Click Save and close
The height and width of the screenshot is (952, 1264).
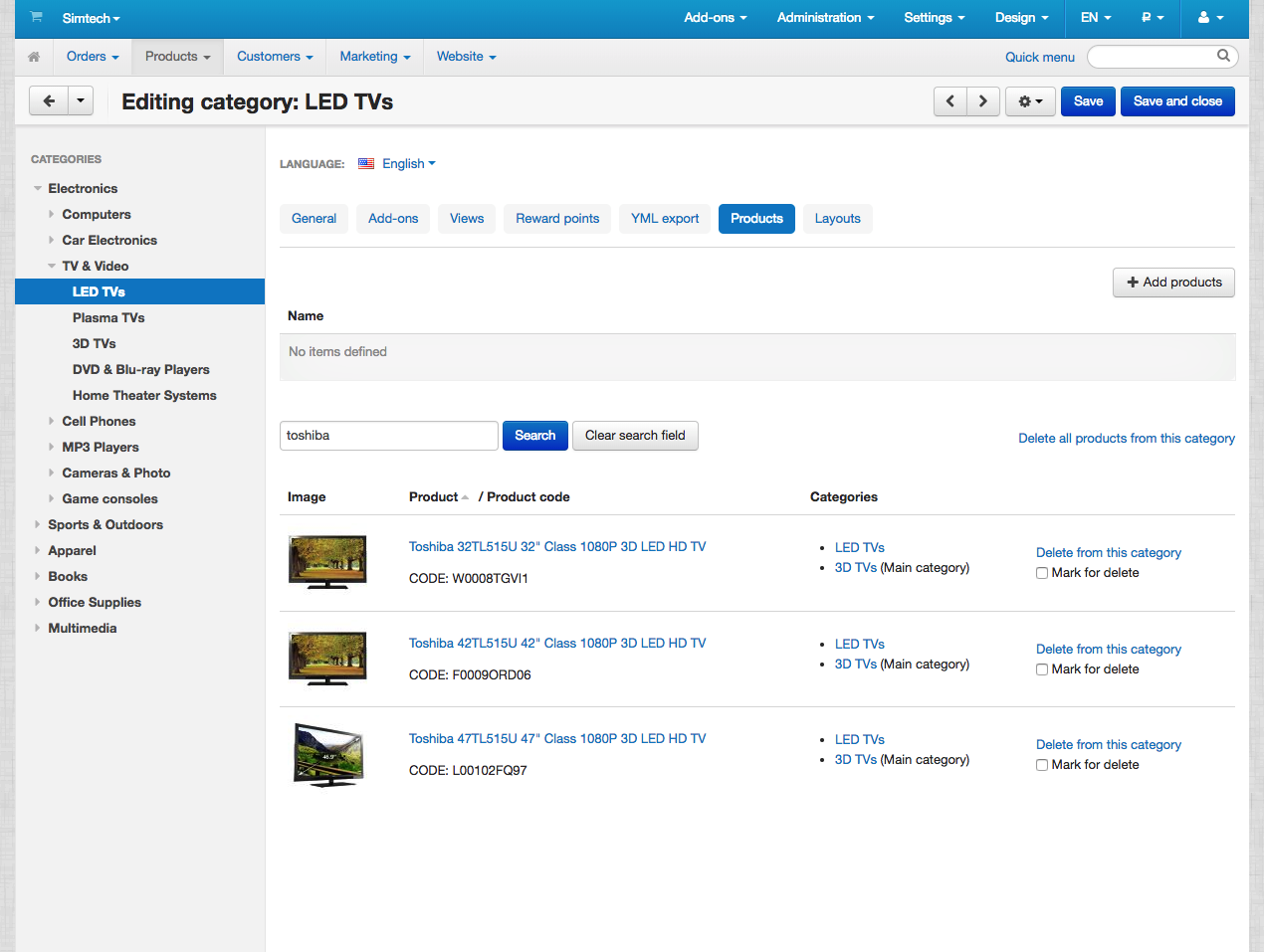coord(1177,101)
